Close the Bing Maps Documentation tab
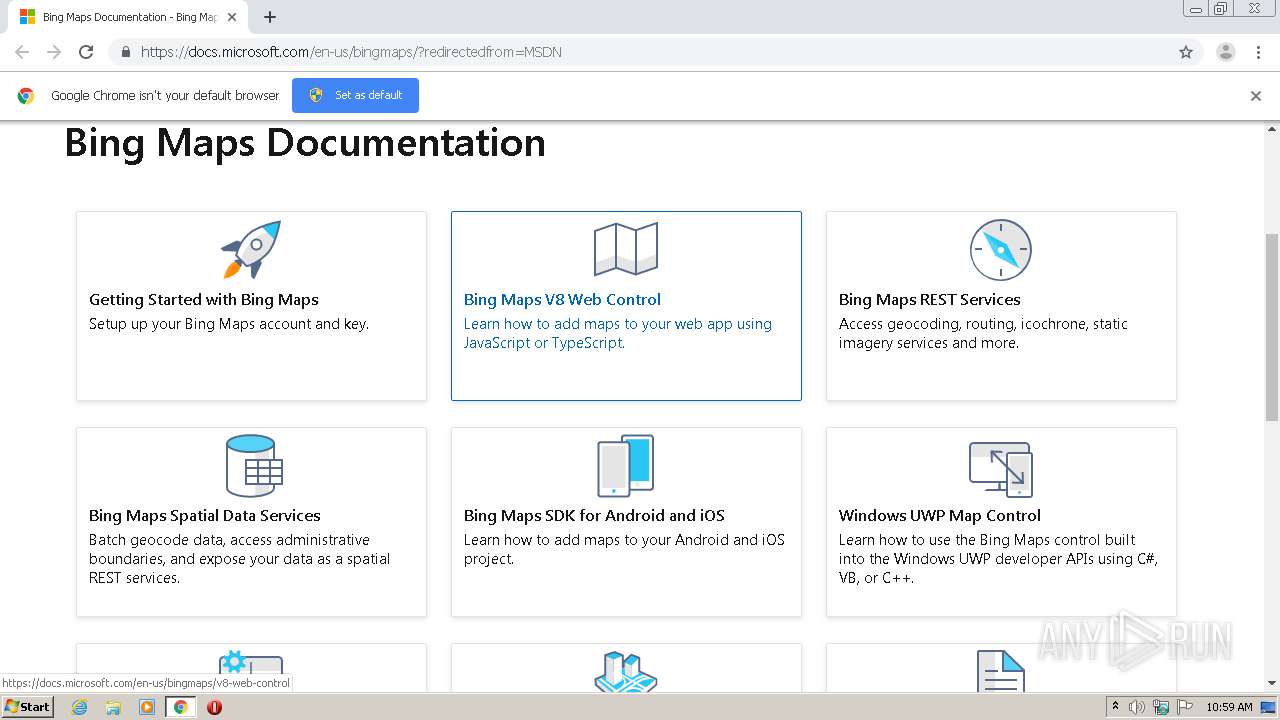The width and height of the screenshot is (1280, 720). coord(232,17)
